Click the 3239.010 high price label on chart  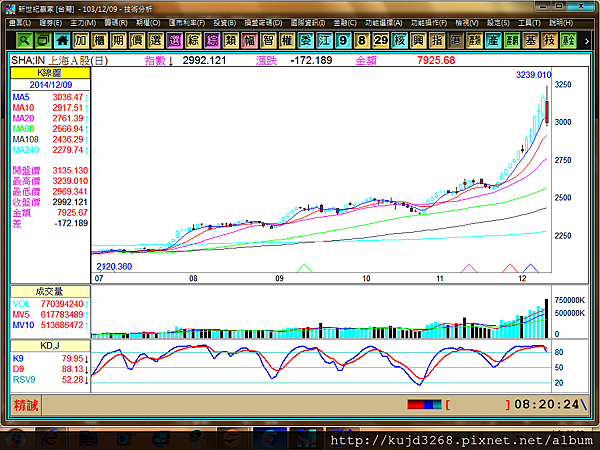click(x=533, y=75)
